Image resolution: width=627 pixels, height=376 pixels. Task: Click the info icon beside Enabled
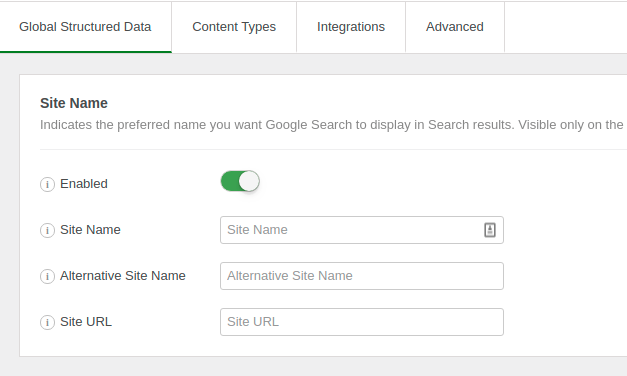47,184
